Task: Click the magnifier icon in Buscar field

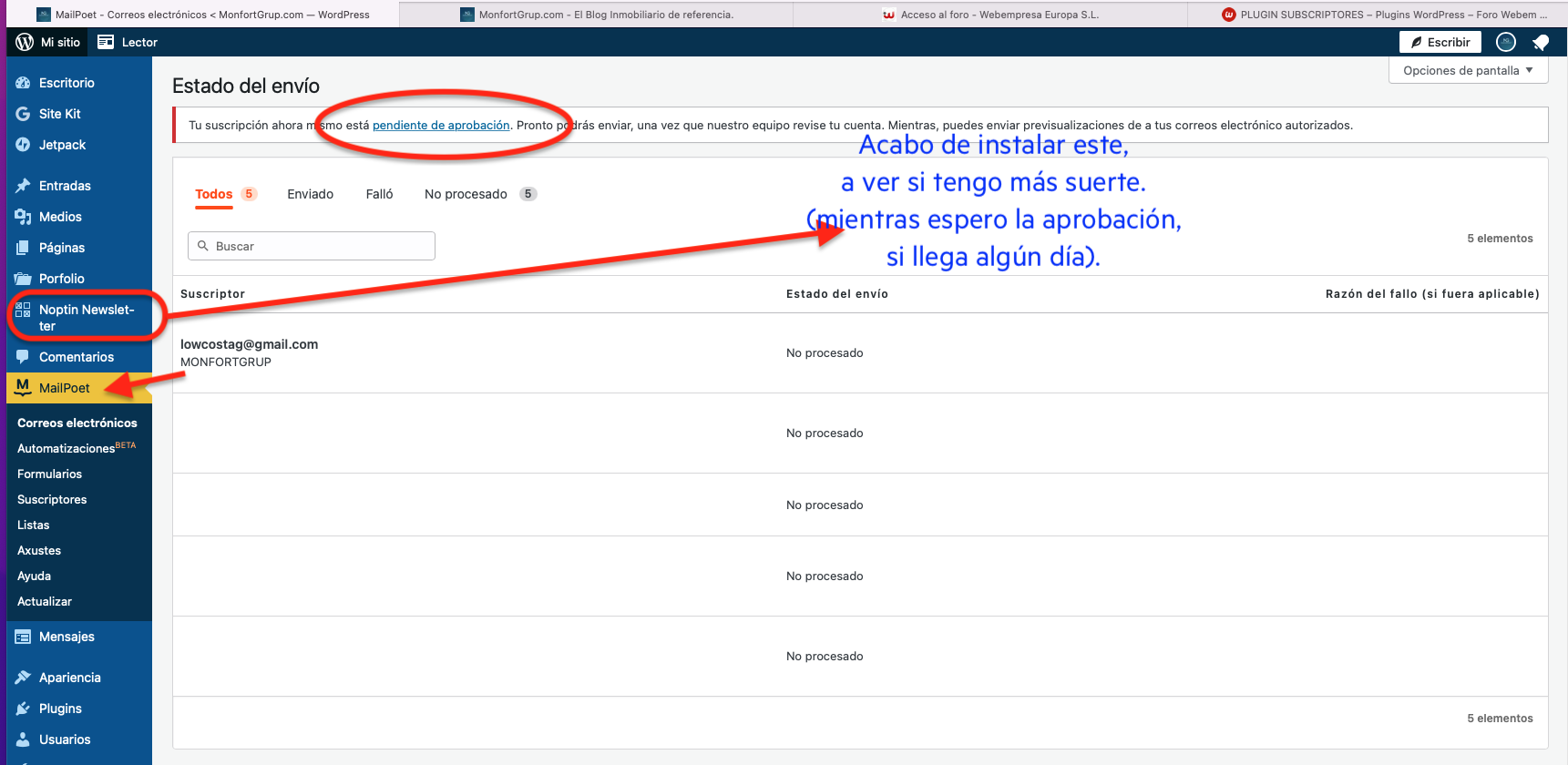Action: (203, 246)
